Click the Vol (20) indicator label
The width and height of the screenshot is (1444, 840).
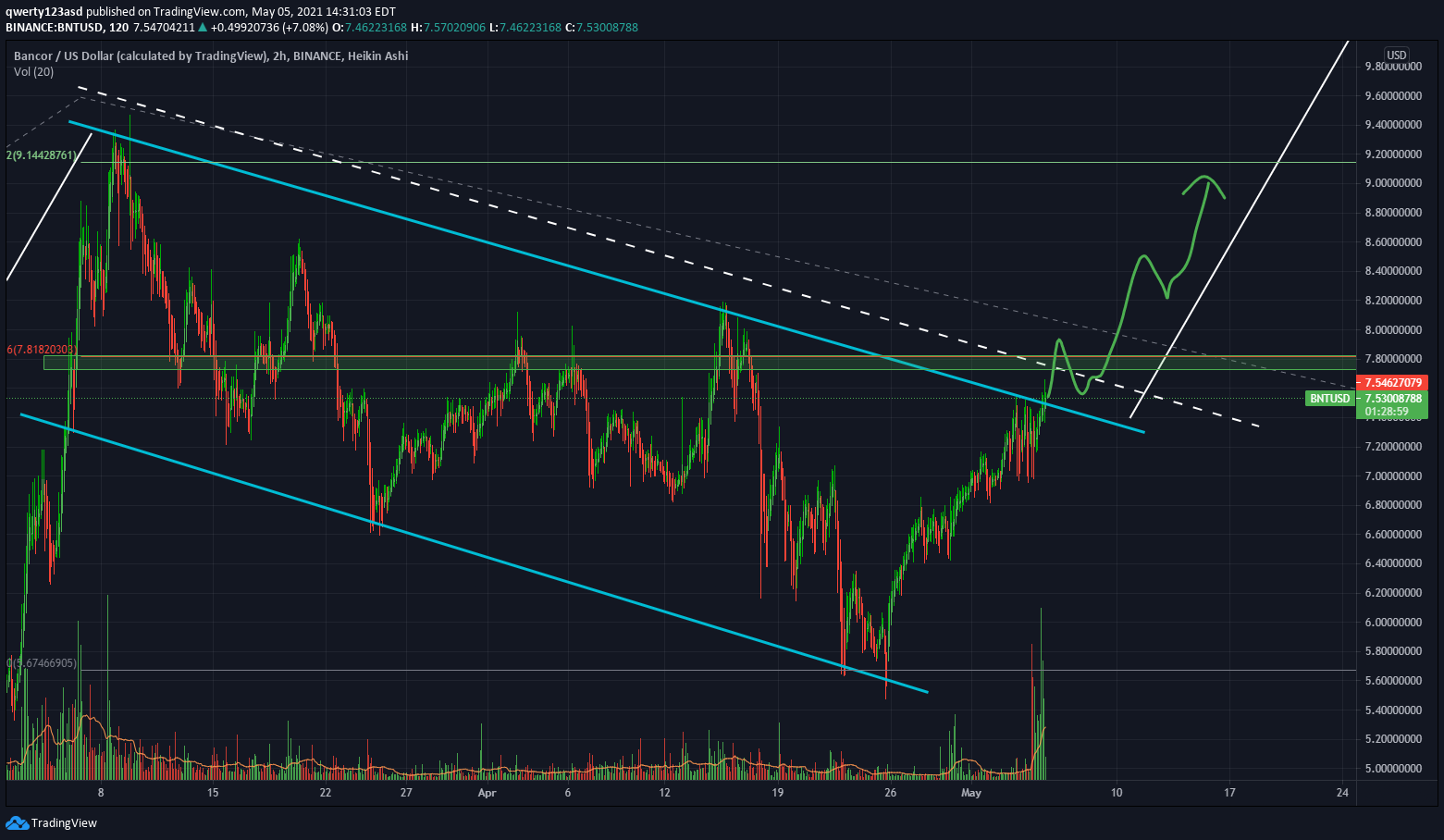(33, 72)
